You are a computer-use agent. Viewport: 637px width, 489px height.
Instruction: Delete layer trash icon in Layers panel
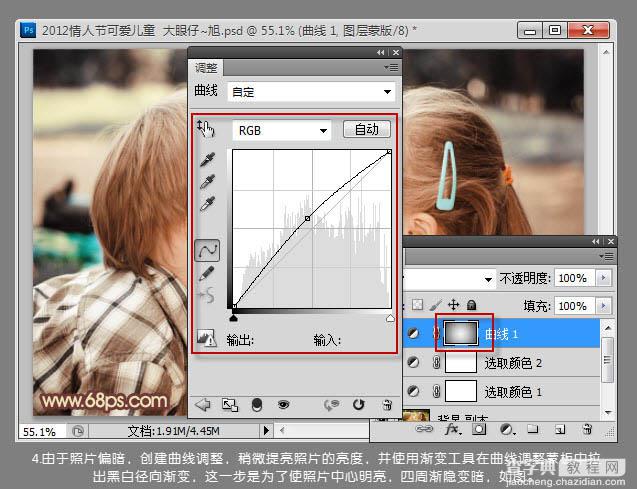click(x=587, y=429)
